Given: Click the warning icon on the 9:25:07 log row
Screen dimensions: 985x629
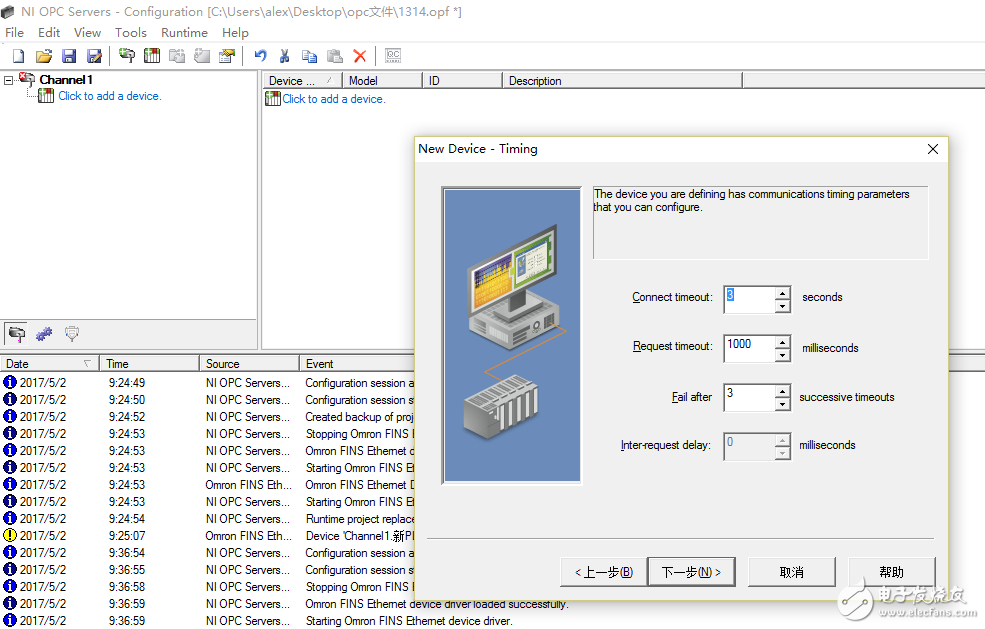Looking at the screenshot, I should click(10, 535).
